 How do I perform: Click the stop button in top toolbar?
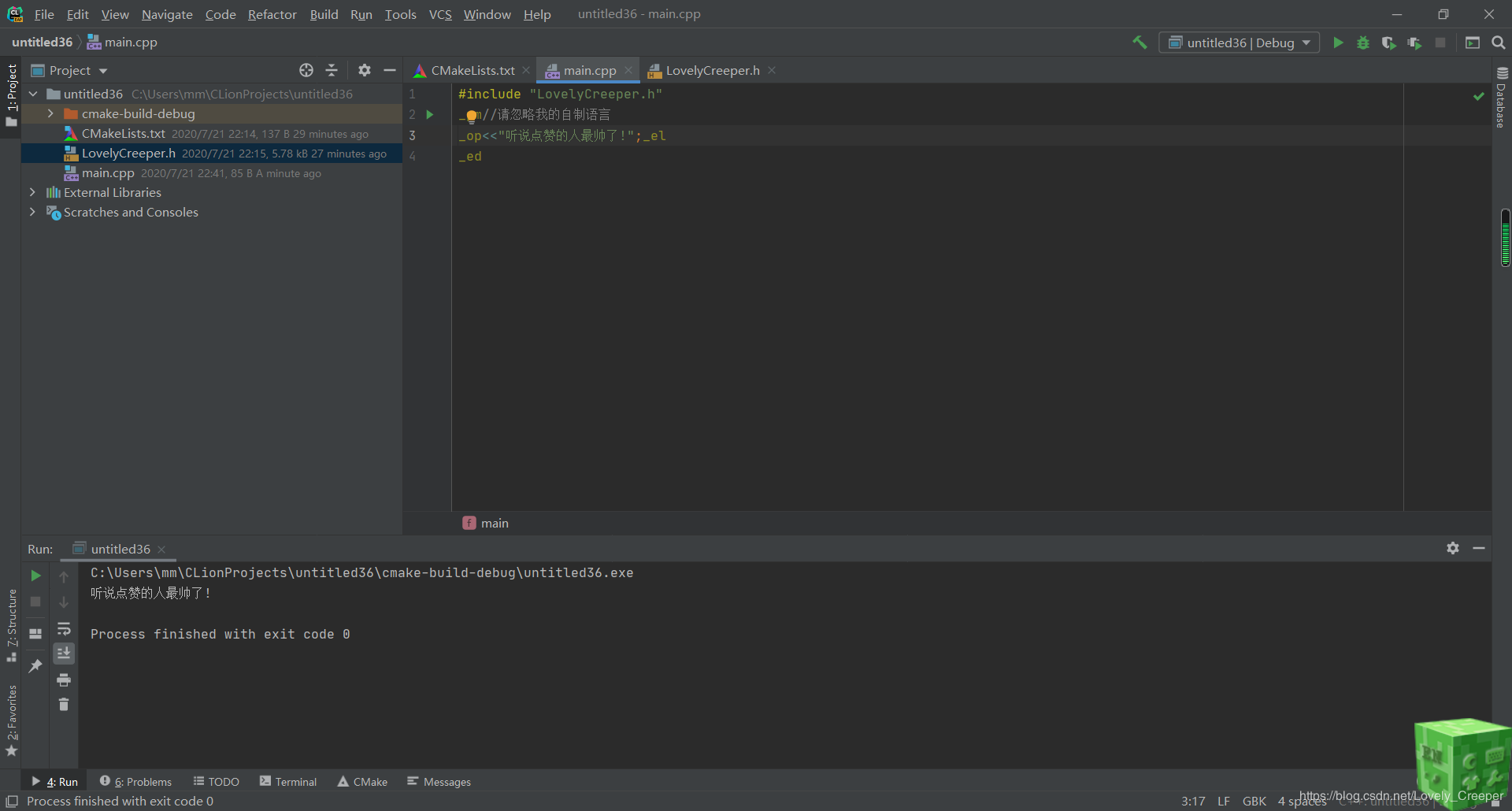click(x=1440, y=43)
